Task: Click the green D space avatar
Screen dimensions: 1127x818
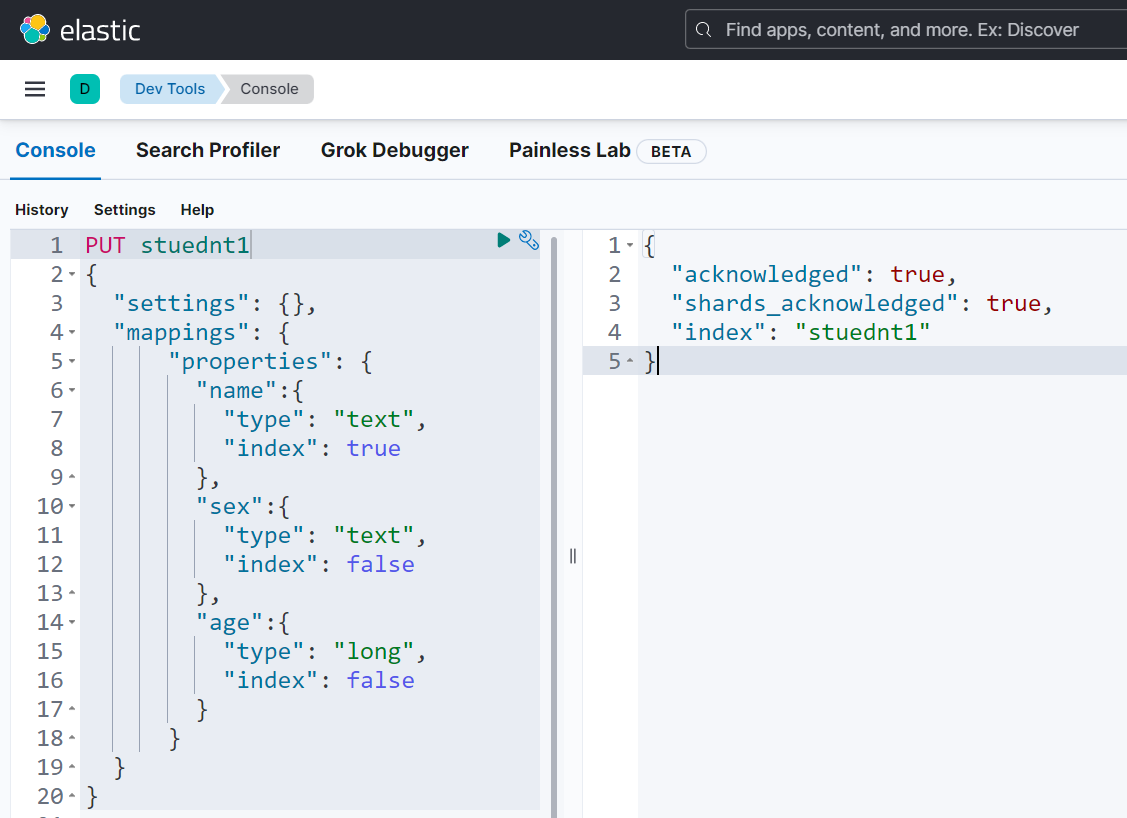Action: [85, 89]
